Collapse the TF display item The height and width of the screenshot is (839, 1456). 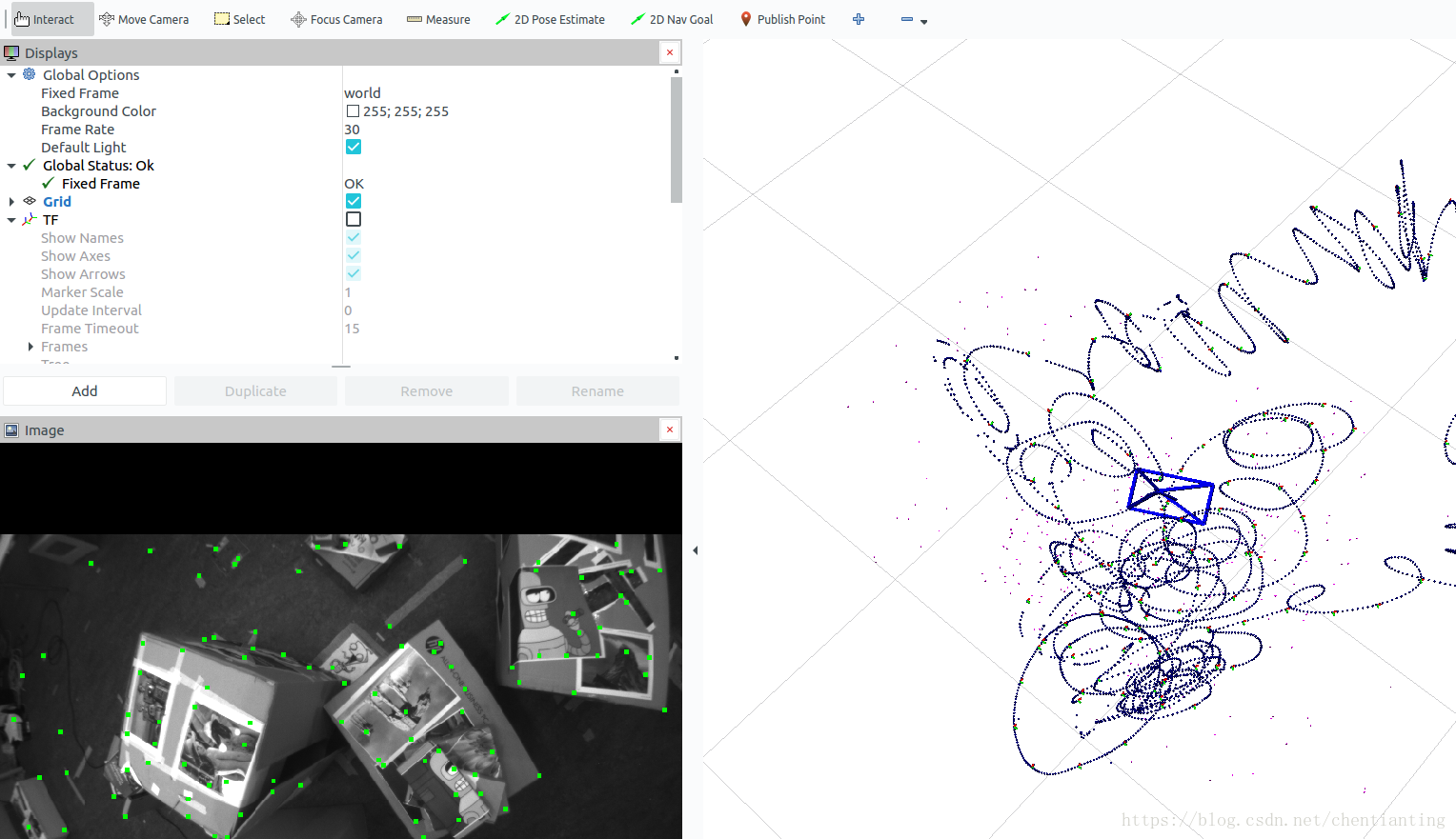coord(11,220)
